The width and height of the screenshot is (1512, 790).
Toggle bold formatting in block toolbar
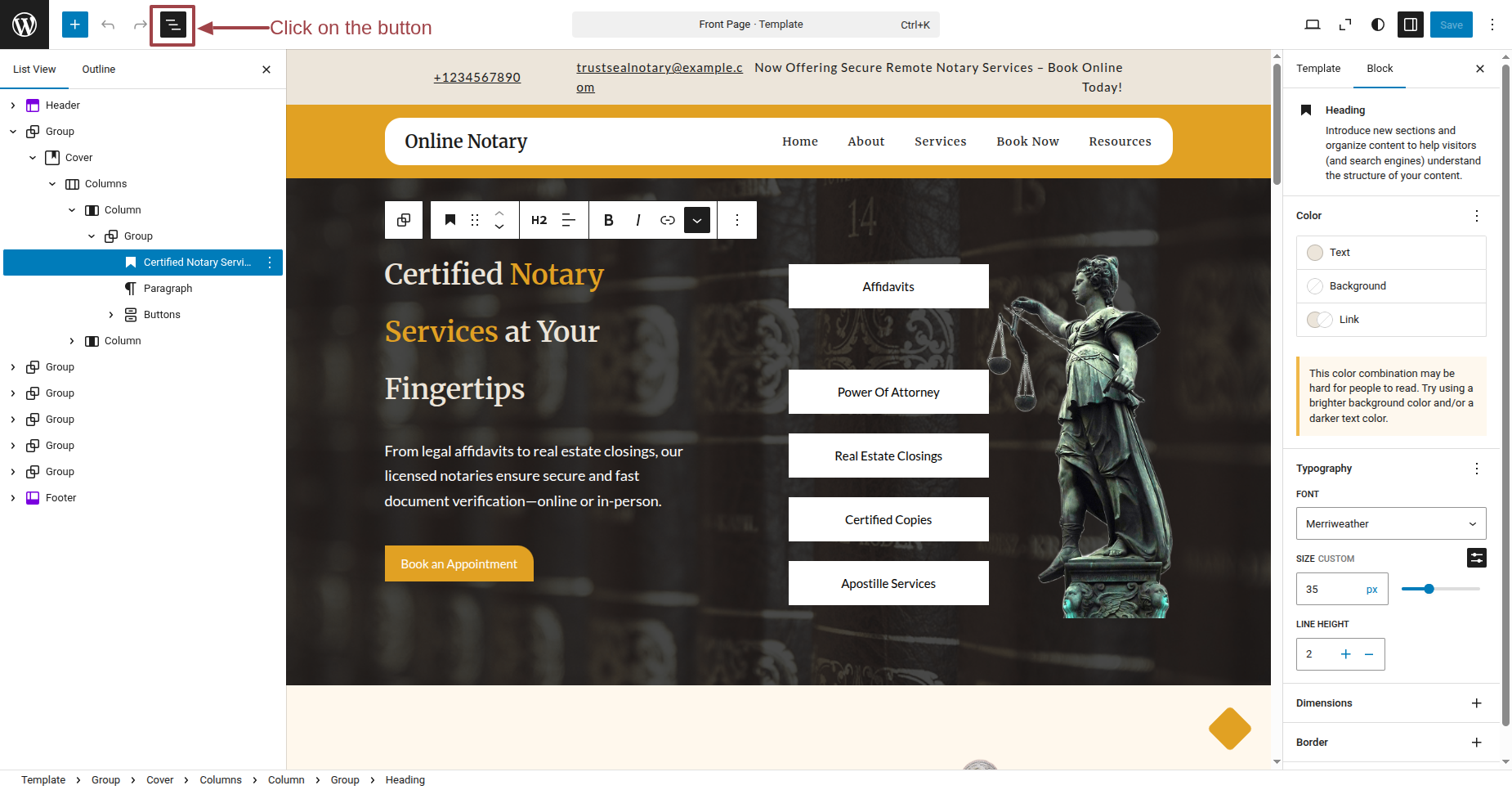[608, 220]
